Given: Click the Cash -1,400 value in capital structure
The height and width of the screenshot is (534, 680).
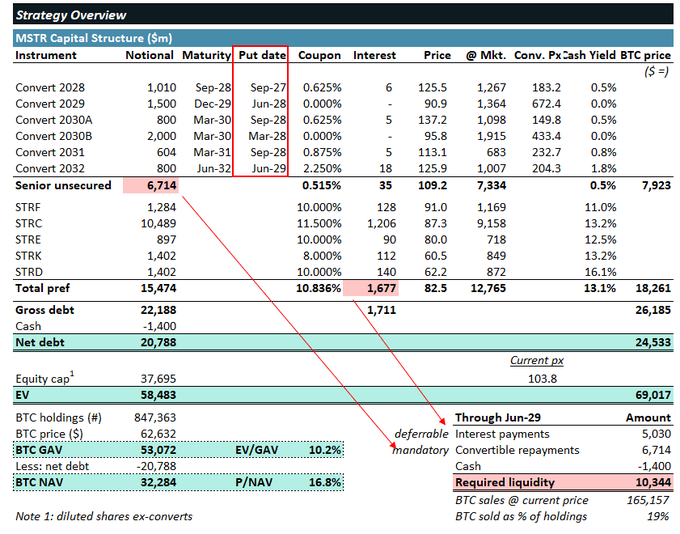Looking at the screenshot, I should click(160, 326).
